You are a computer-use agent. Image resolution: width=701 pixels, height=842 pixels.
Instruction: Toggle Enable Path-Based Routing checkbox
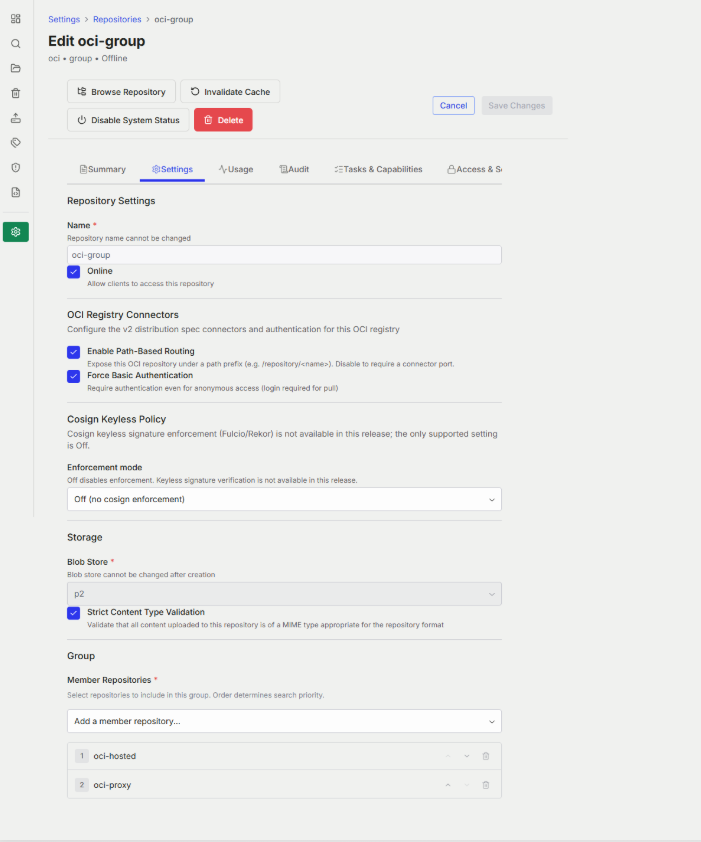74,352
